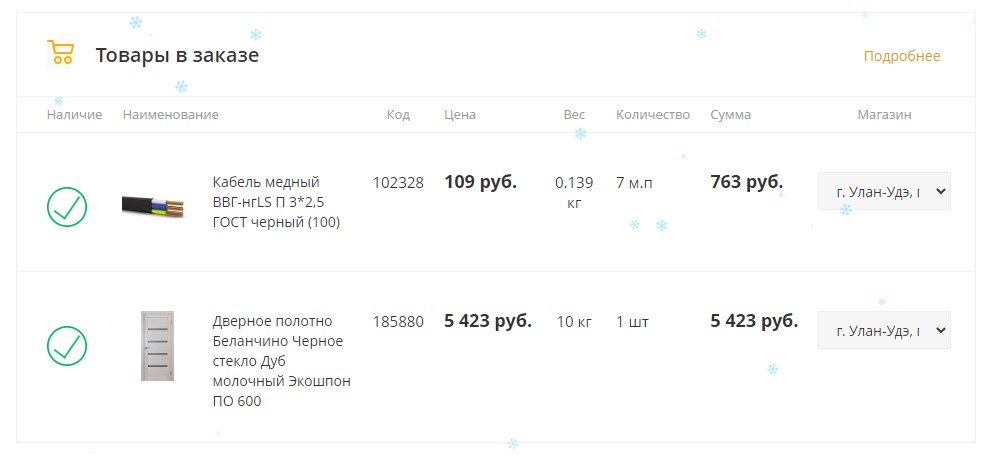Open the copper cable product thumbnail
Image resolution: width=989 pixels, height=455 pixels.
[x=153, y=207]
